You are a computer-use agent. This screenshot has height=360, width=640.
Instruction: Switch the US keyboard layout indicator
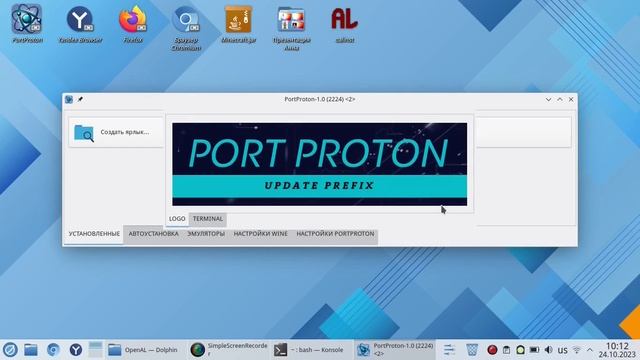[562, 350]
